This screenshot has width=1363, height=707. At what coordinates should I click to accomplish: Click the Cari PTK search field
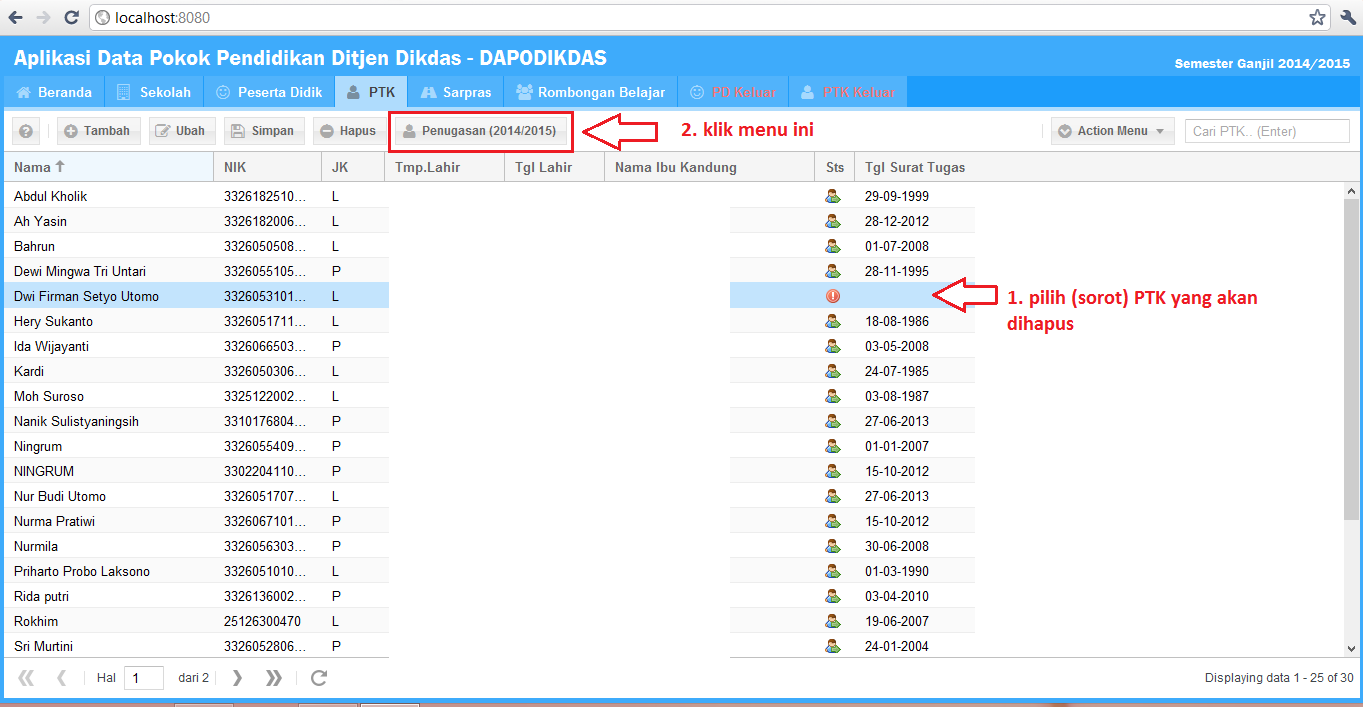click(1266, 130)
